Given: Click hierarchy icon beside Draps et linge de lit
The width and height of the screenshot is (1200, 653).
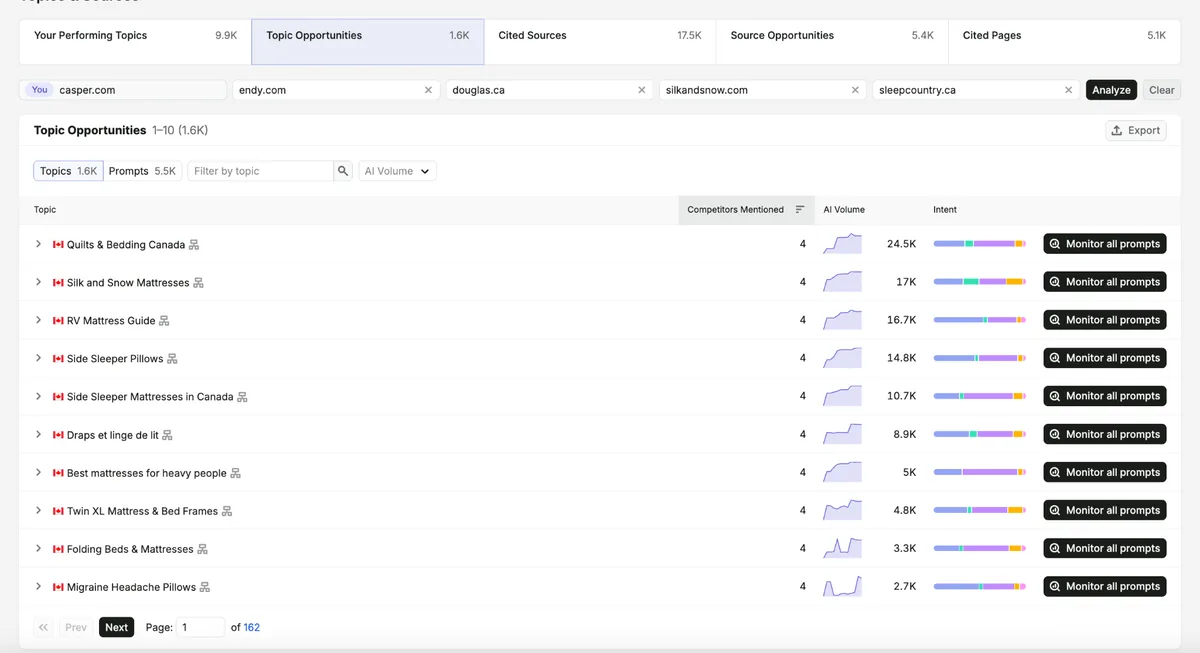Looking at the screenshot, I should click(x=167, y=435).
